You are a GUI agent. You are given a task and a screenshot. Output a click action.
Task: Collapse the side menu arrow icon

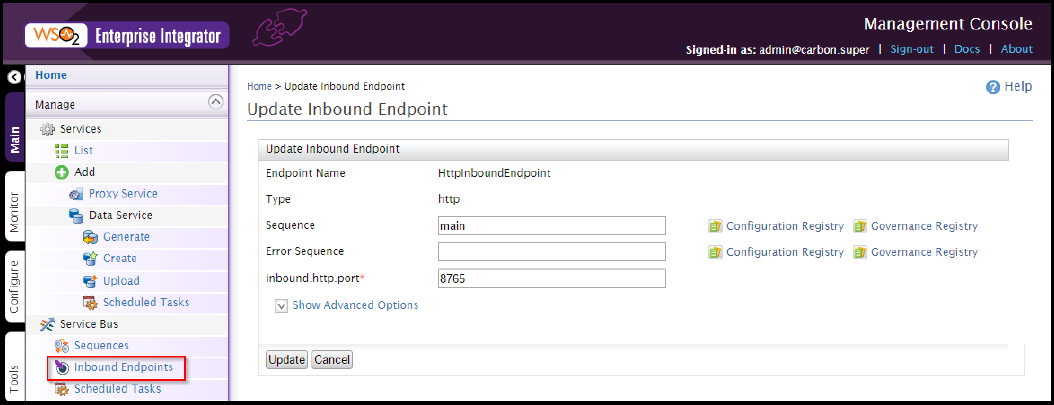coord(13,78)
